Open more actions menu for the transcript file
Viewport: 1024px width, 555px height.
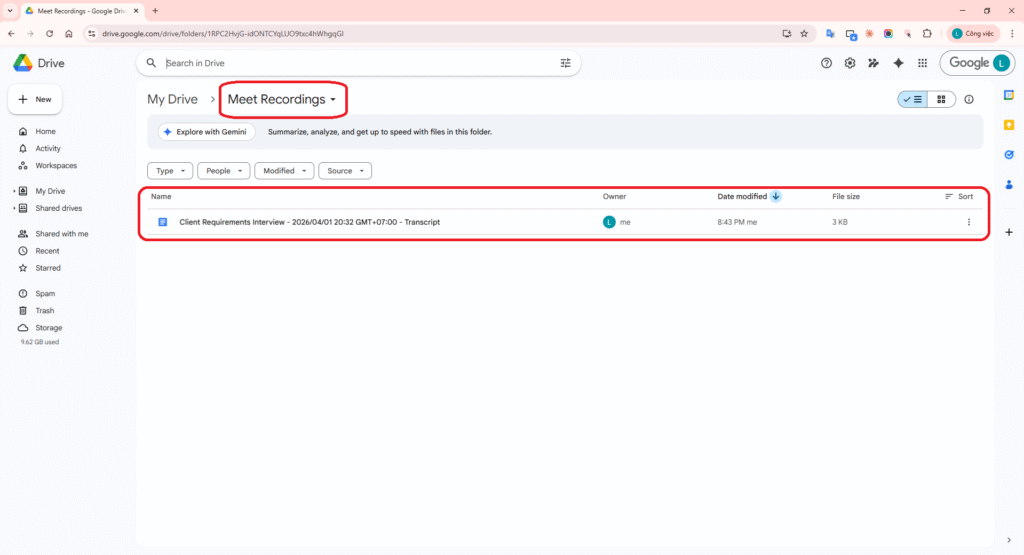968,222
